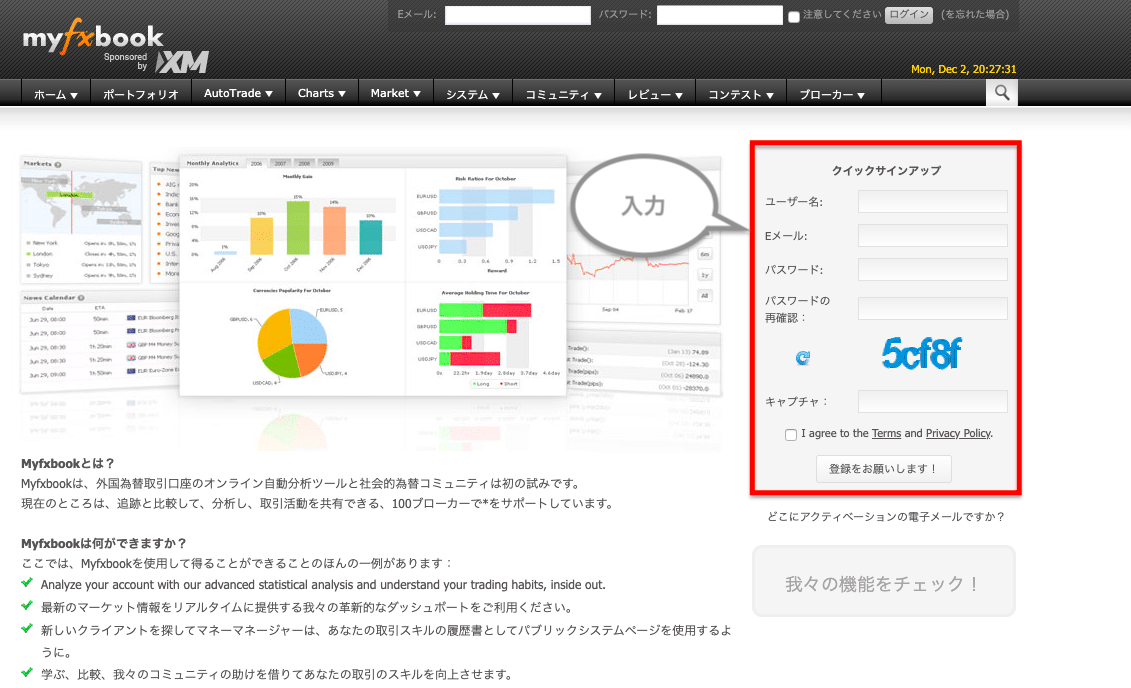Expand the システム dropdown
The image size is (1131, 688).
(472, 94)
